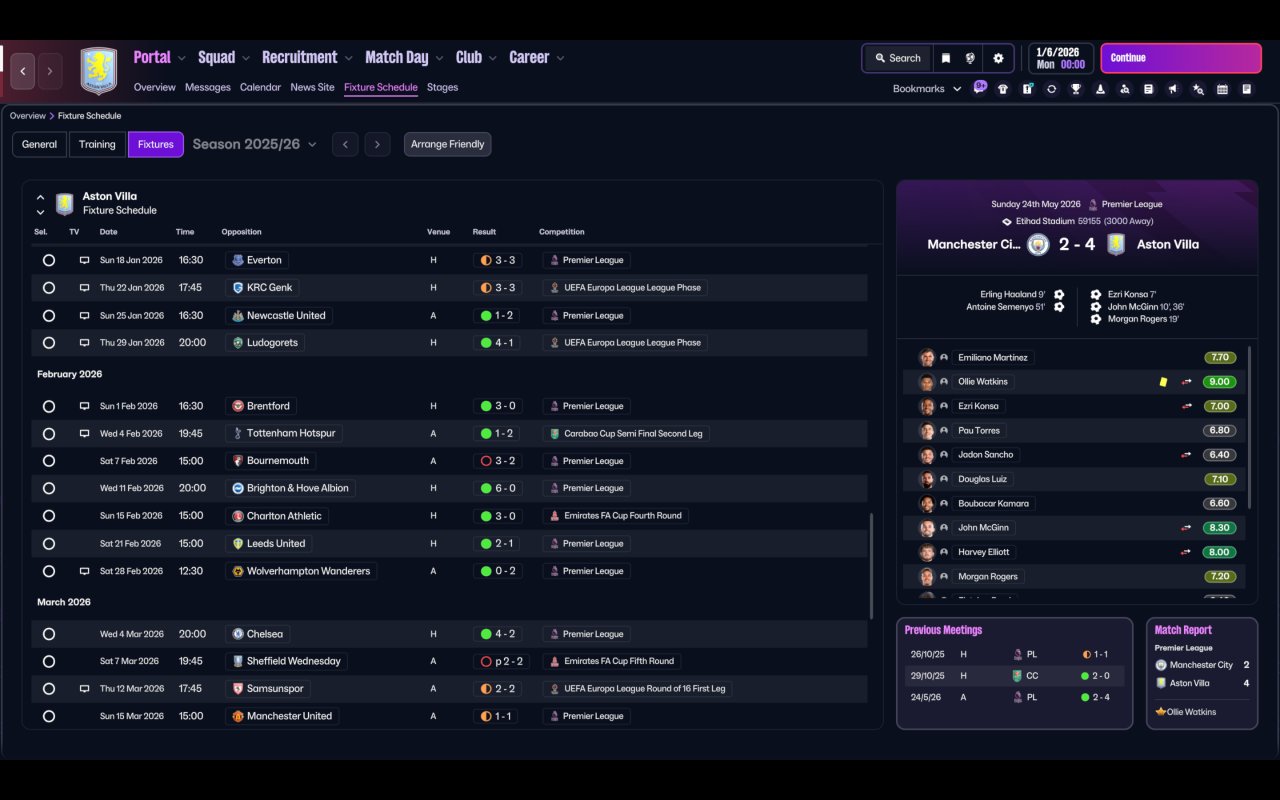
Task: Open the settings gear icon
Action: (998, 58)
